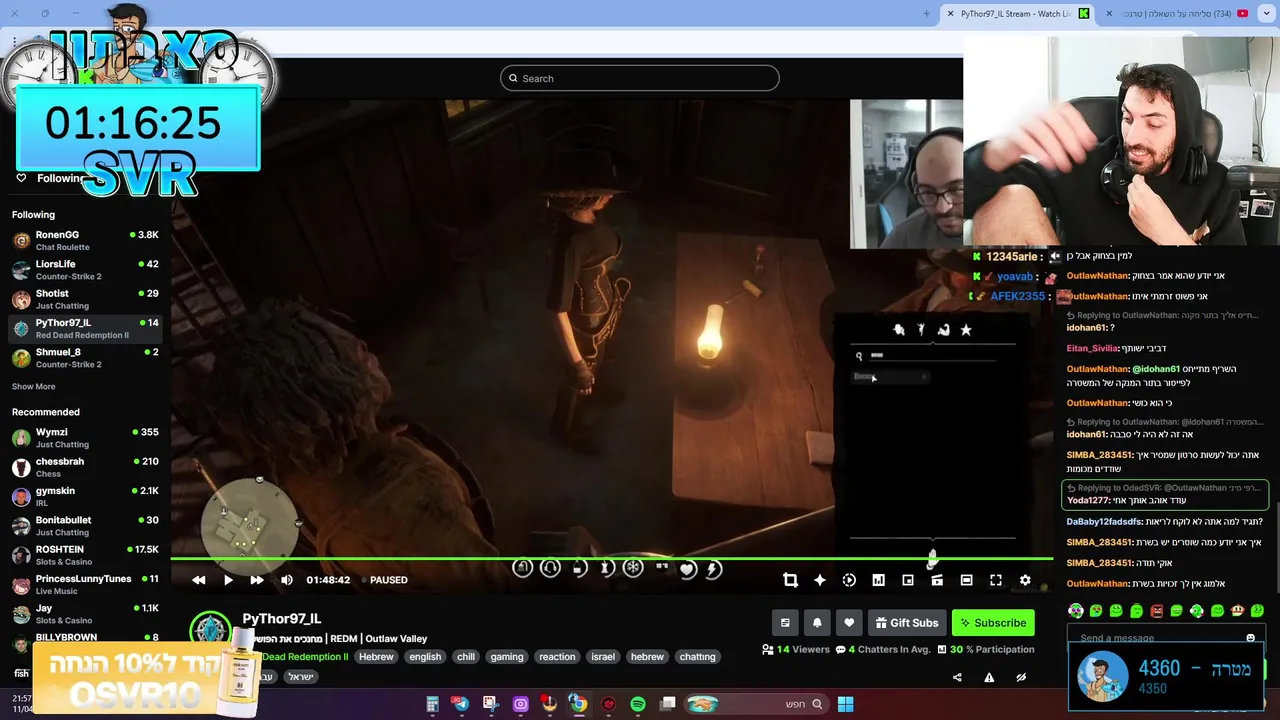Click the crop icon in player controls
The width and height of the screenshot is (1280, 720).
click(790, 580)
